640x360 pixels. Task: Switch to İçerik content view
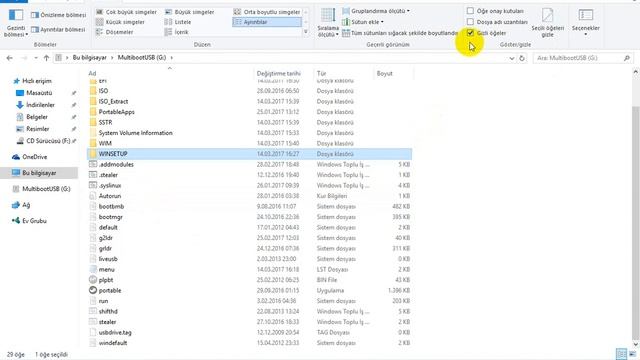point(176,31)
